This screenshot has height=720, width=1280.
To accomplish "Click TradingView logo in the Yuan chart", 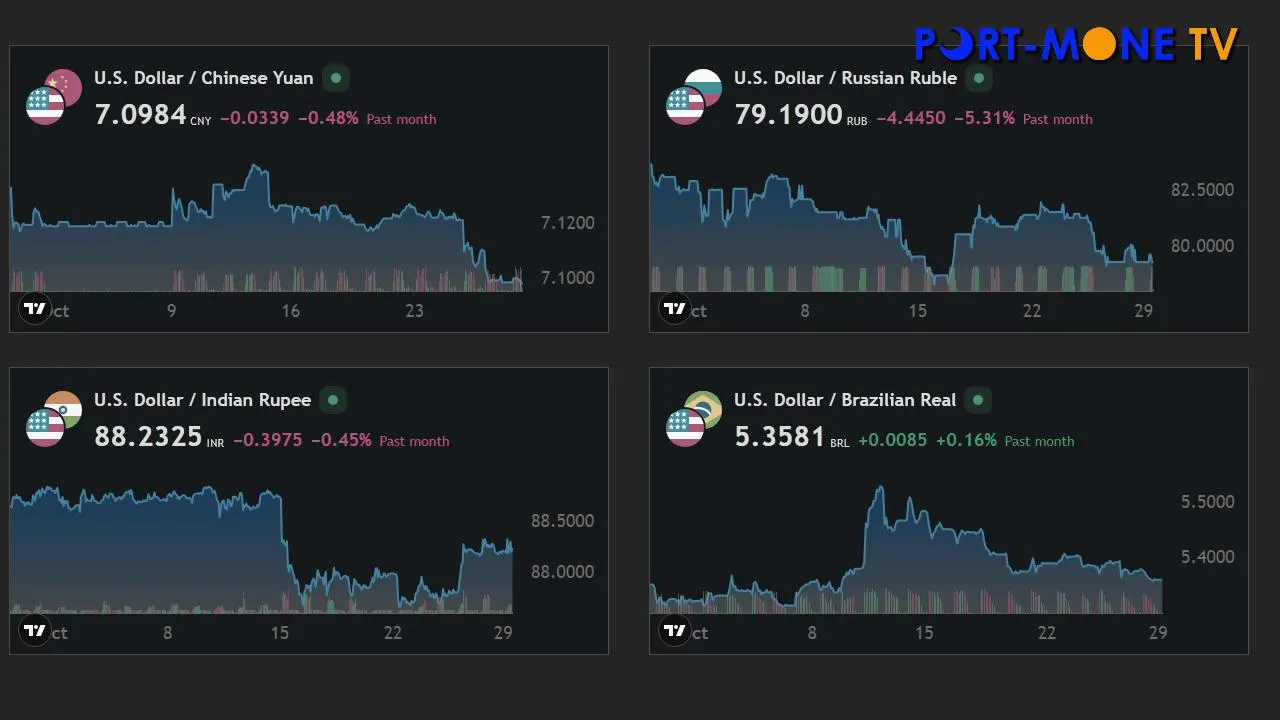I will (x=35, y=309).
